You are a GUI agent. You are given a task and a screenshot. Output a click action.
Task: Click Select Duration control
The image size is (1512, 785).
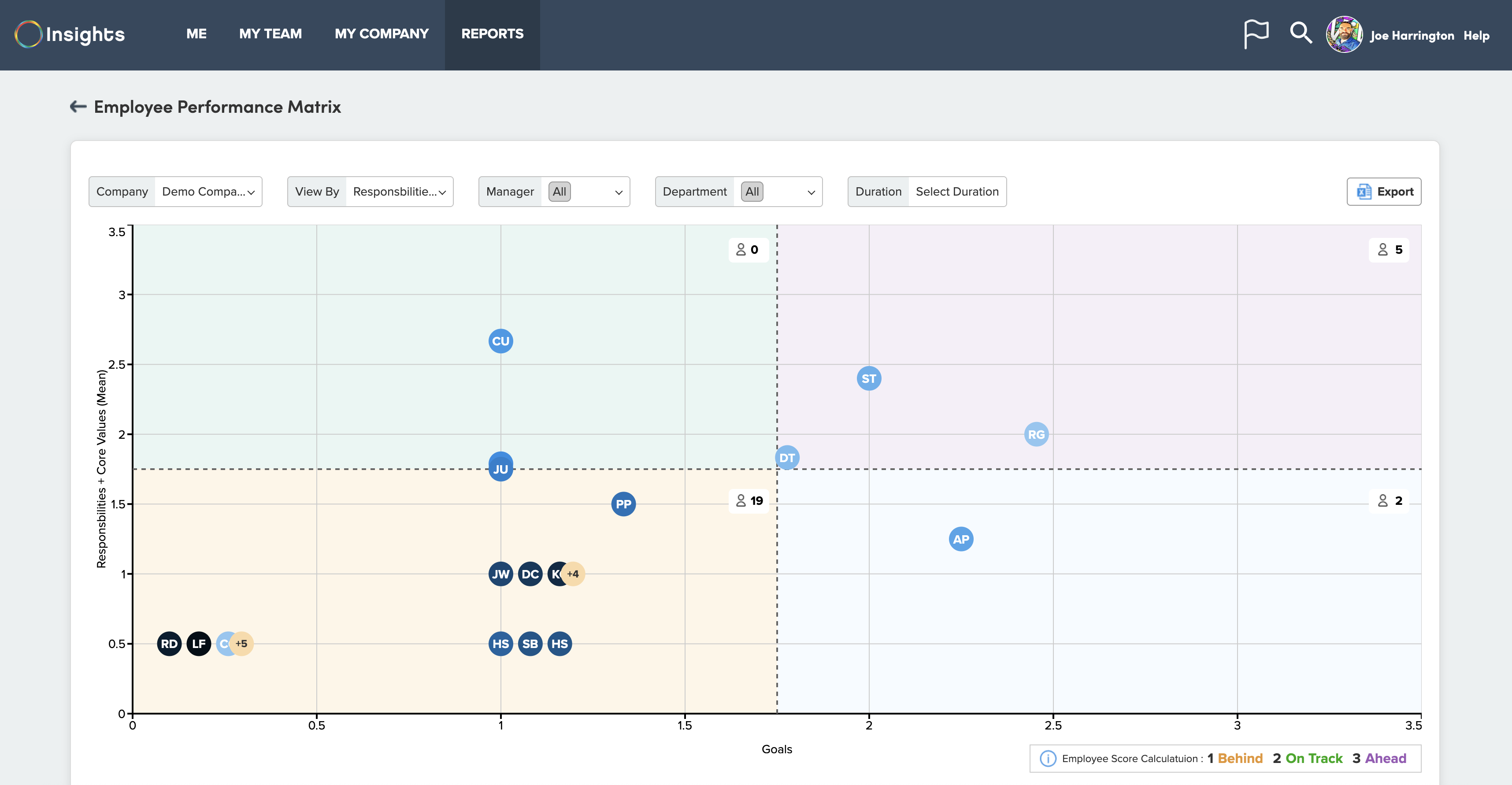957,191
